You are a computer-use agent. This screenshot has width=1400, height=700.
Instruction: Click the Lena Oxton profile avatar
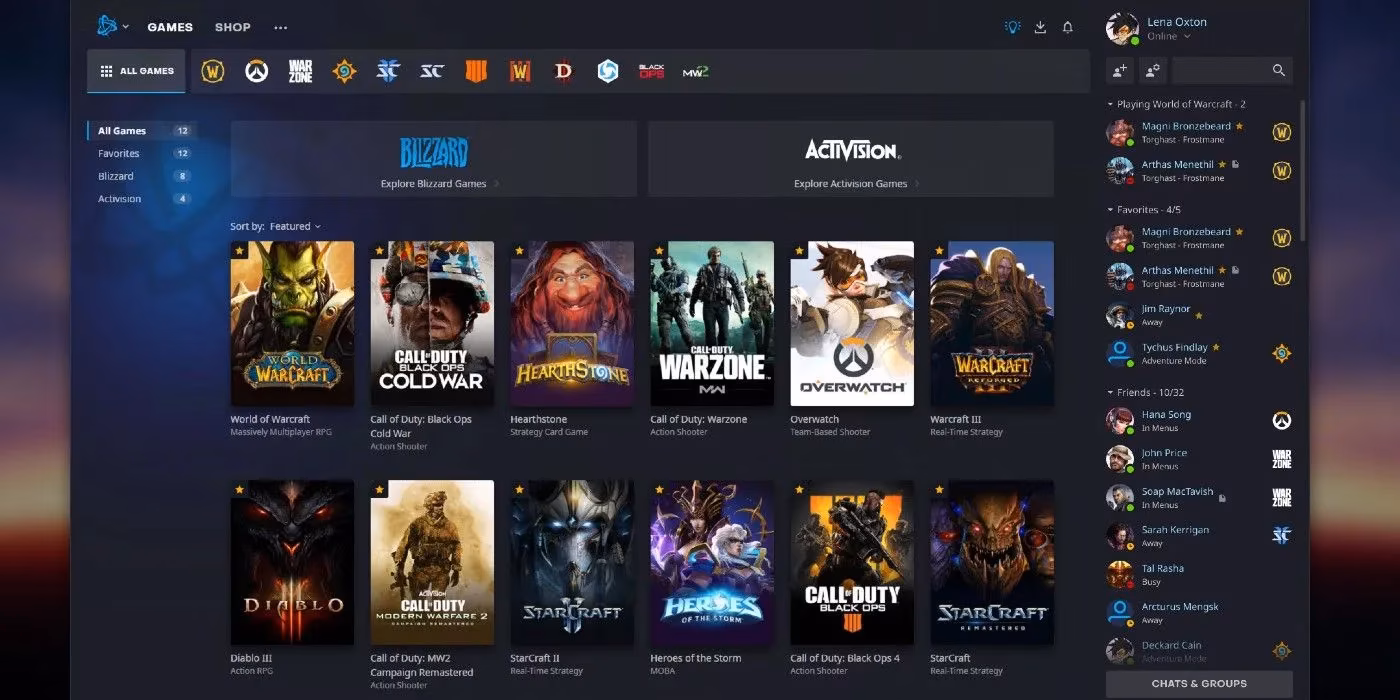pos(1123,28)
